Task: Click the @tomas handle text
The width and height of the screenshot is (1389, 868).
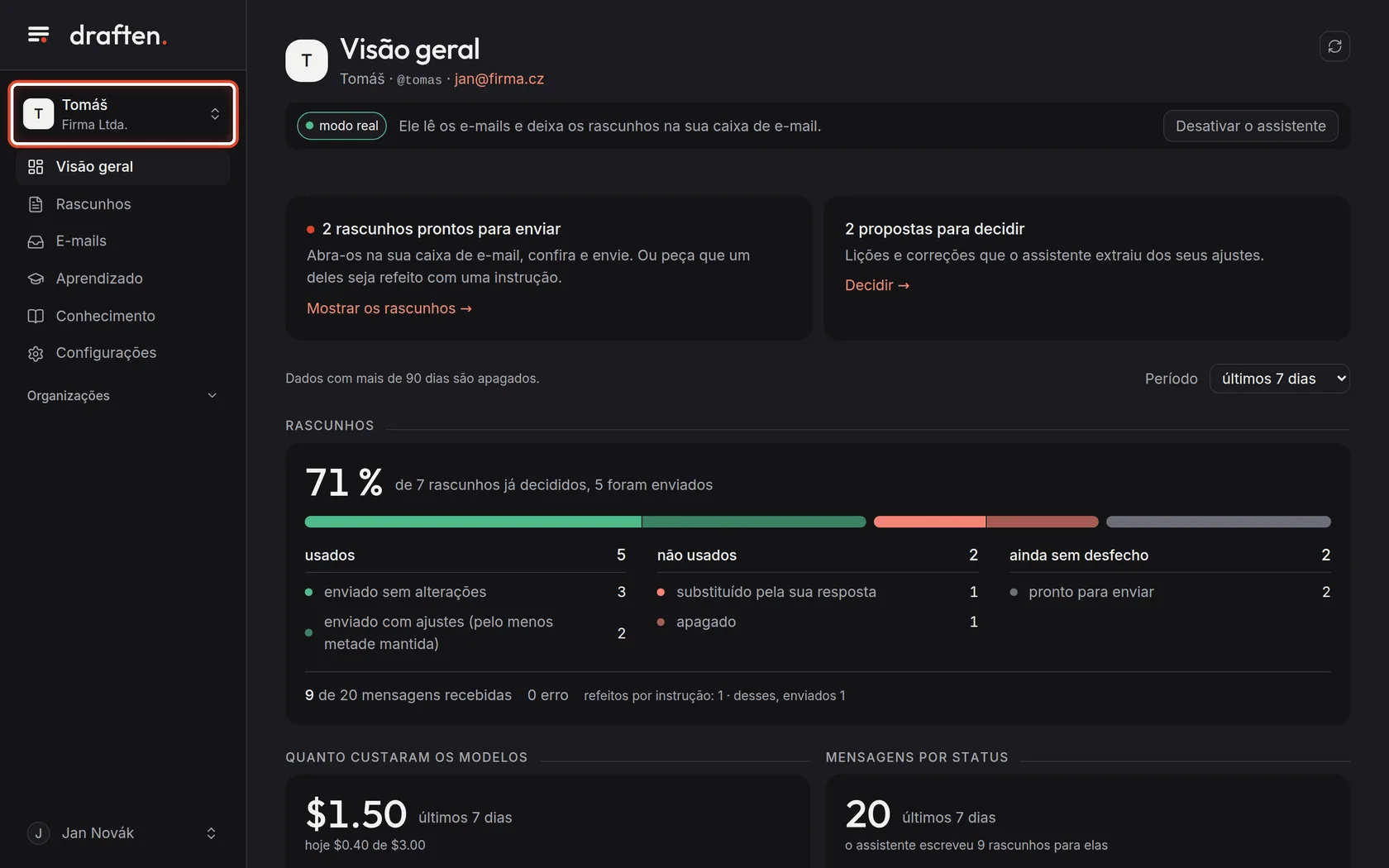Action: pos(419,79)
